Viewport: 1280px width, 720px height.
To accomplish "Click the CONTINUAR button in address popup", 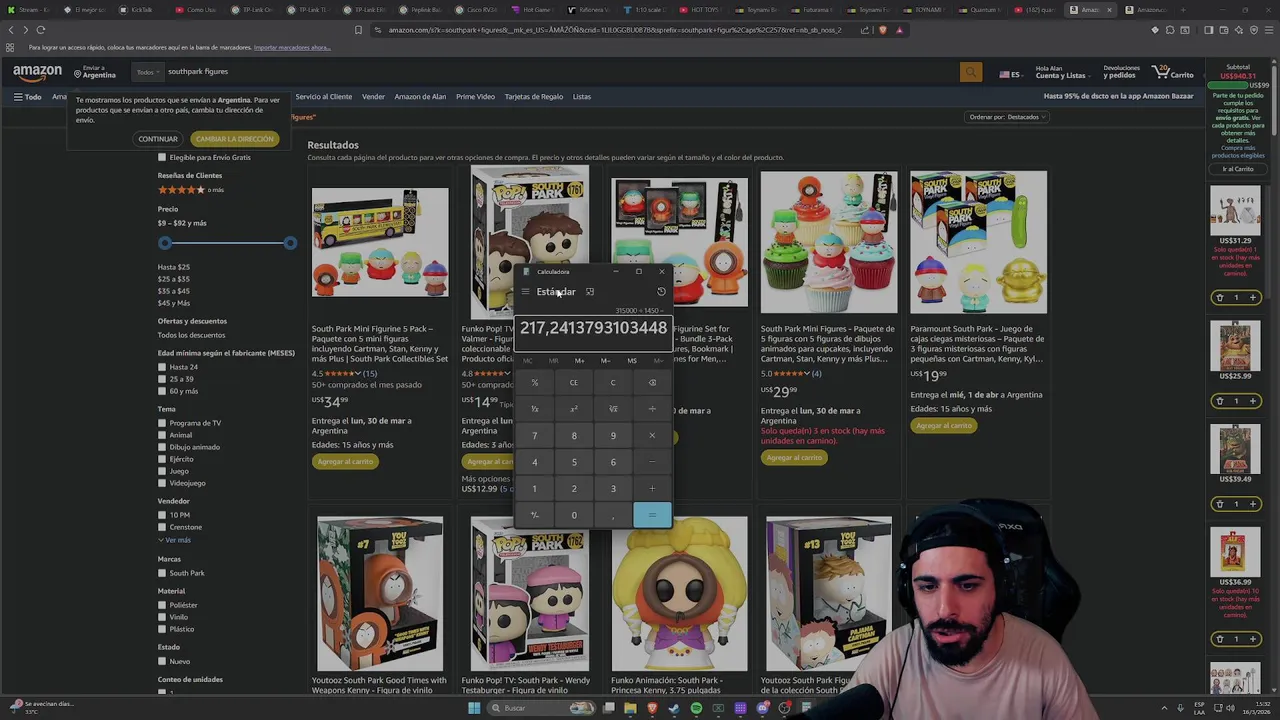I will (x=157, y=139).
